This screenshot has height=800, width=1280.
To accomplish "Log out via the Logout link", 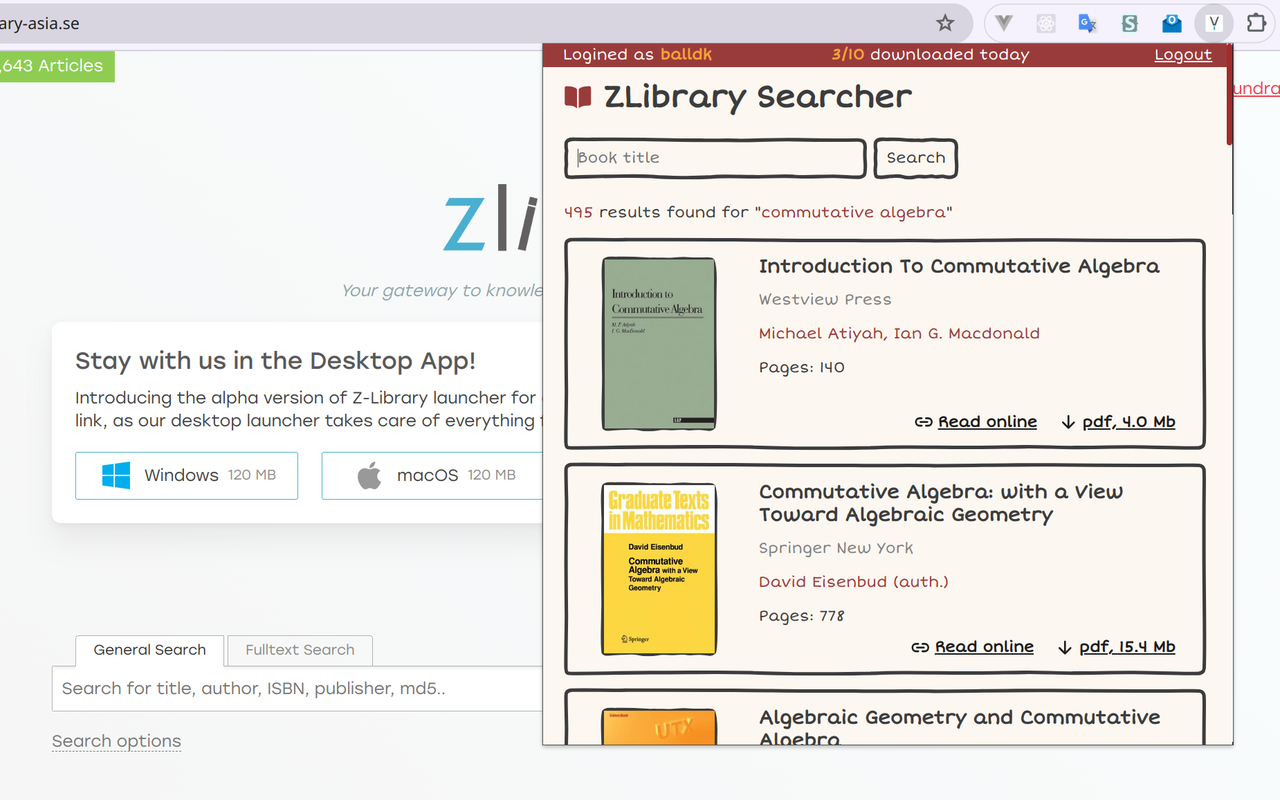I will point(1183,55).
